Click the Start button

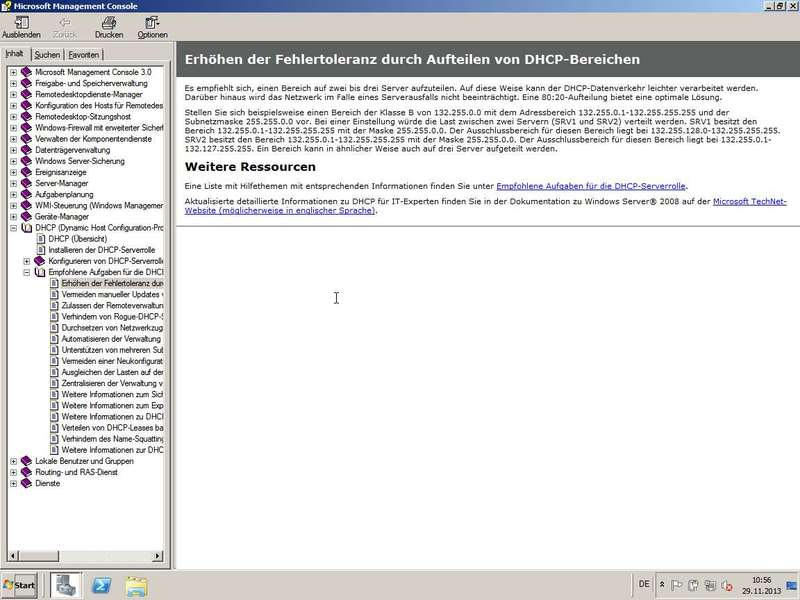(x=19, y=585)
